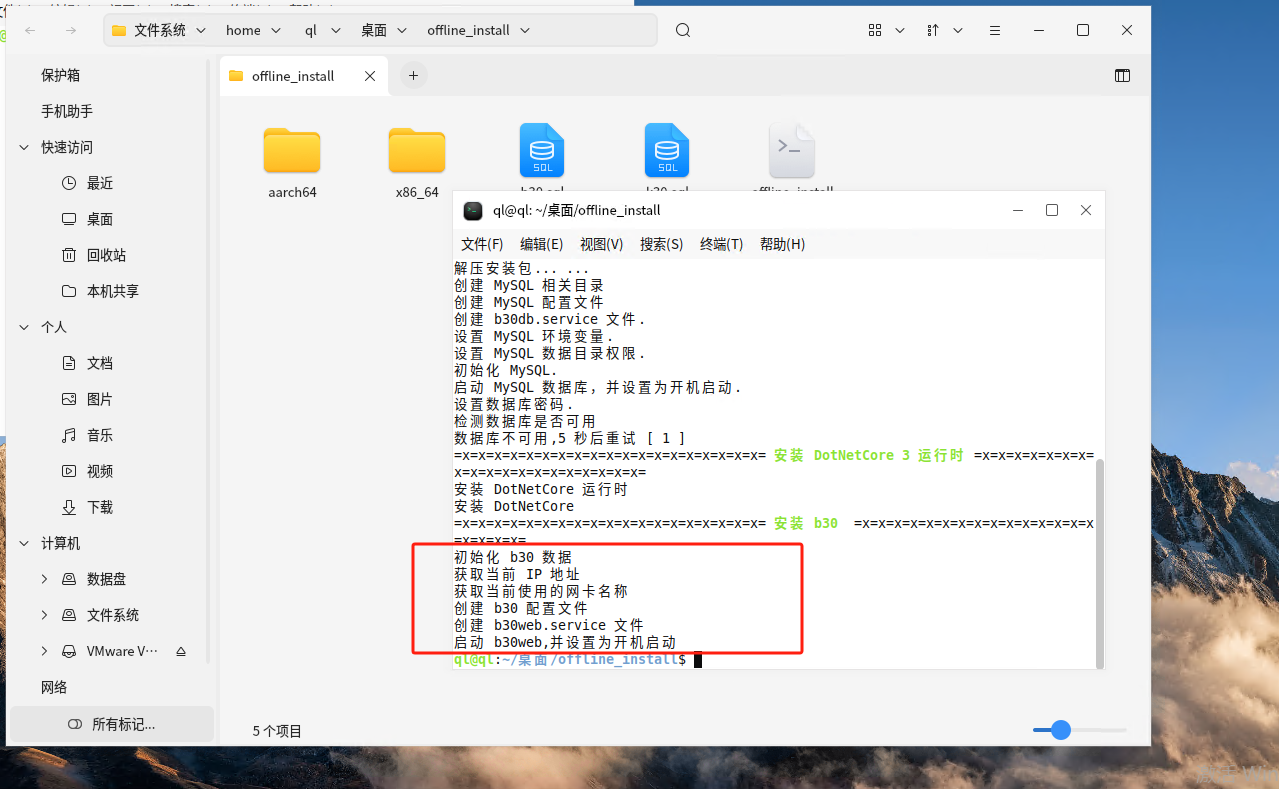Close the offline_install tab
This screenshot has width=1279, height=789.
click(x=370, y=76)
